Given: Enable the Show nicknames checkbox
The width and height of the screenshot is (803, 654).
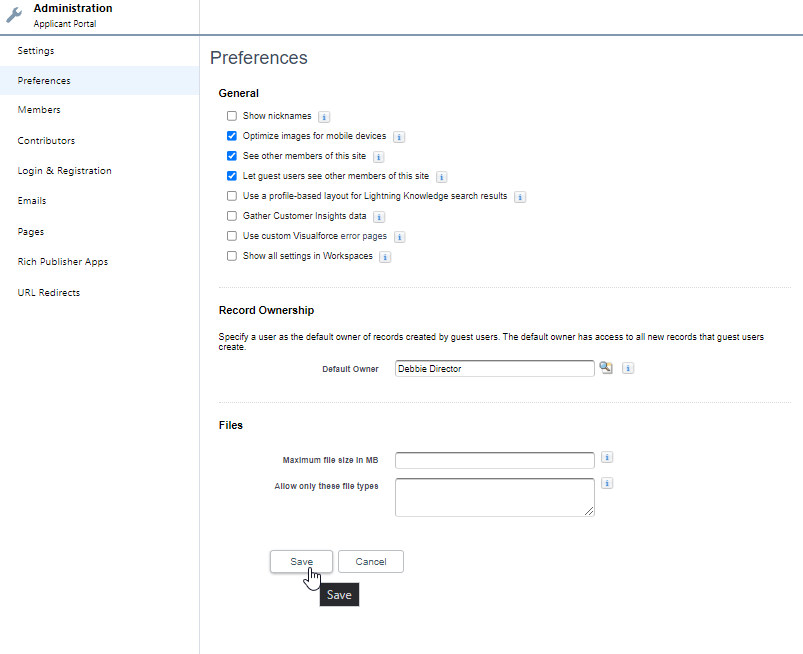Looking at the screenshot, I should click(x=232, y=116).
